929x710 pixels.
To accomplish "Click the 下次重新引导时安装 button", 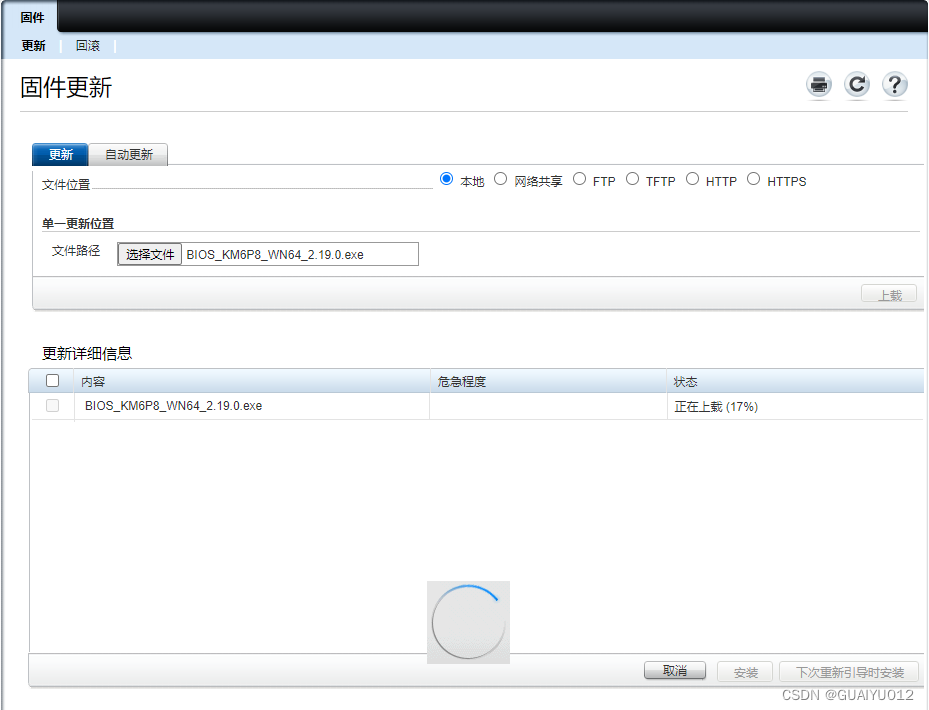I will [849, 672].
